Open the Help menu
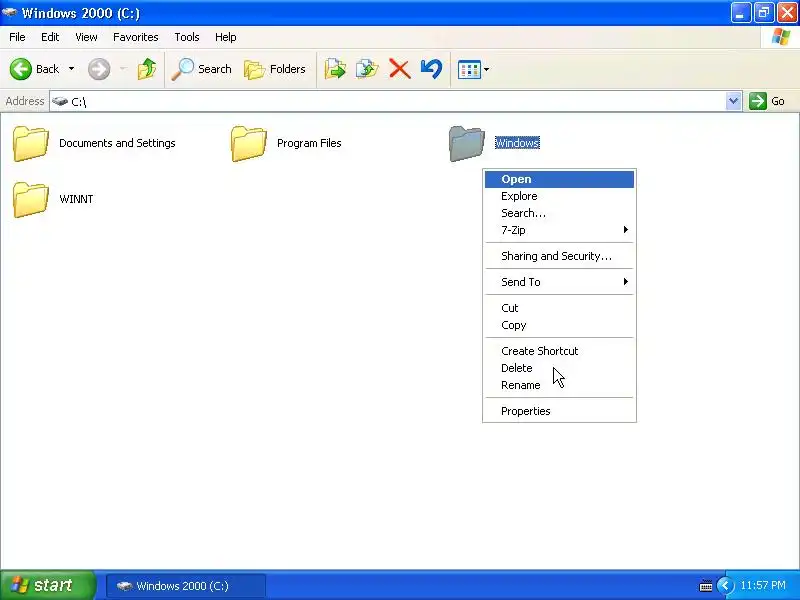800x600 pixels. click(226, 37)
